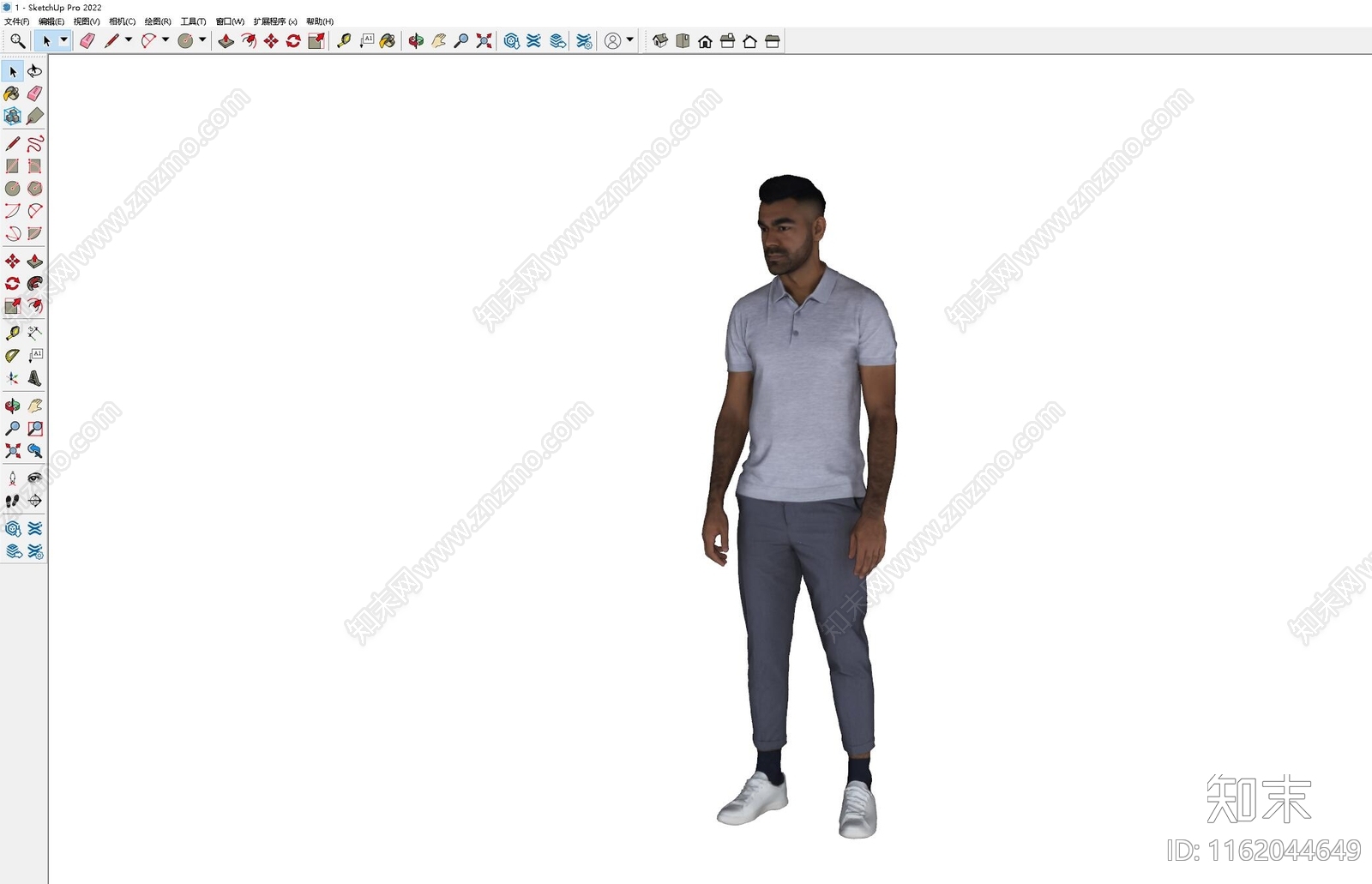Choose the Scale tool in the top toolbar
Viewport: 1372px width, 884px height.
click(316, 40)
